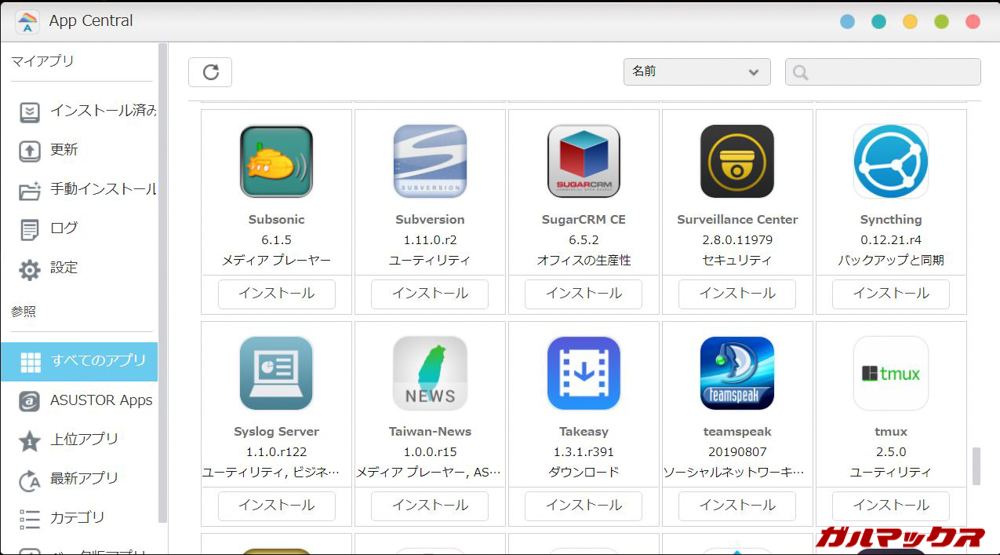Expand the 名前 sort dropdown
This screenshot has height=555, width=1000.
tap(696, 72)
